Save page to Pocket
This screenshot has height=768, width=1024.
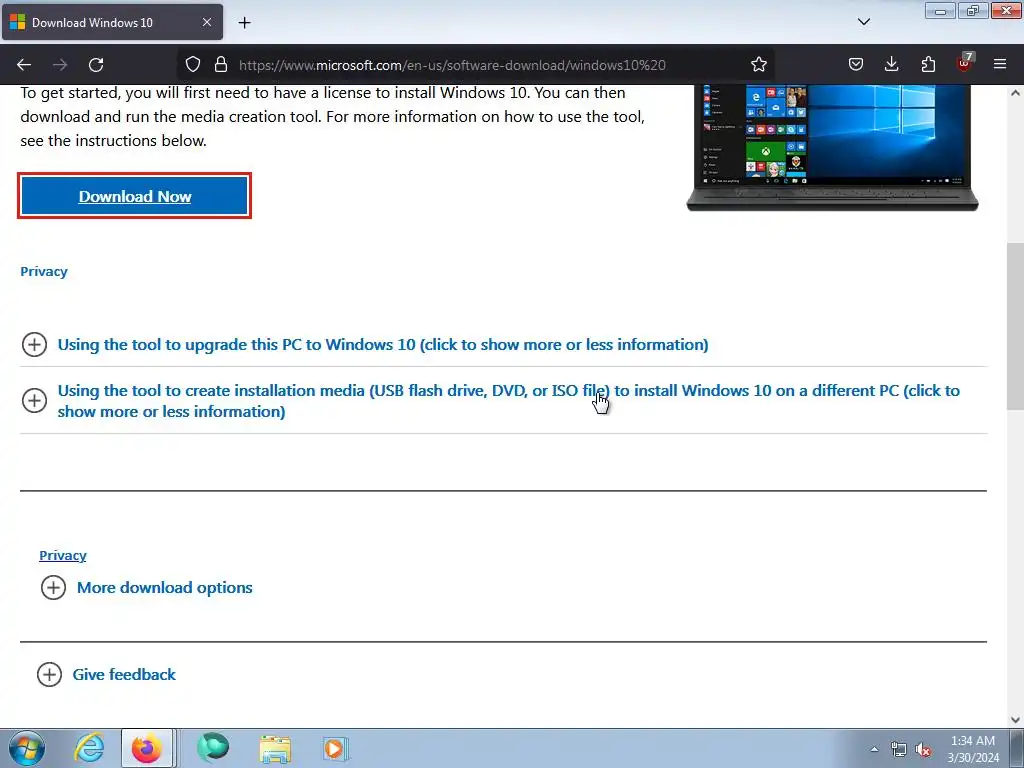coord(856,64)
